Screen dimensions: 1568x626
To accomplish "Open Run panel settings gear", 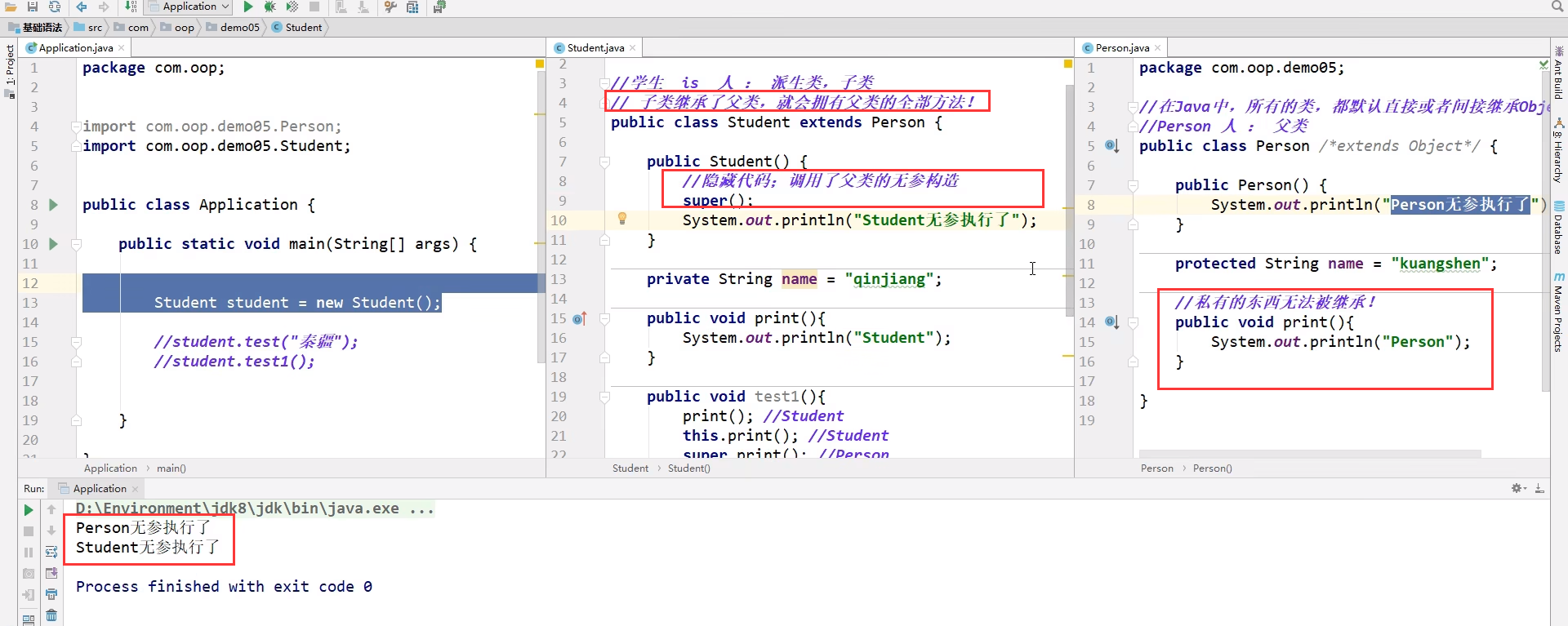I will point(1518,489).
